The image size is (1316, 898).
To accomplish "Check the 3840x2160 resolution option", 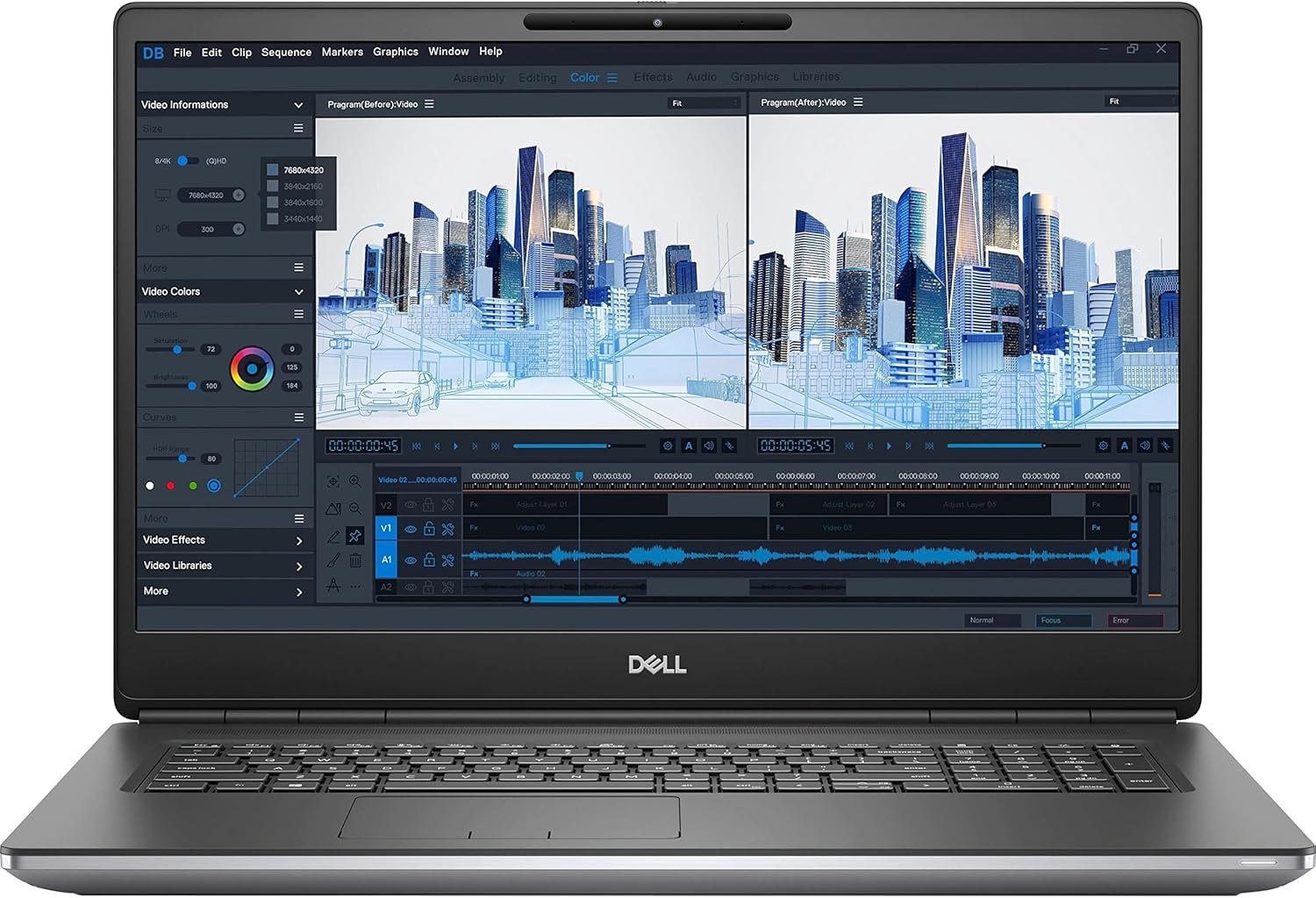I will click(x=273, y=186).
